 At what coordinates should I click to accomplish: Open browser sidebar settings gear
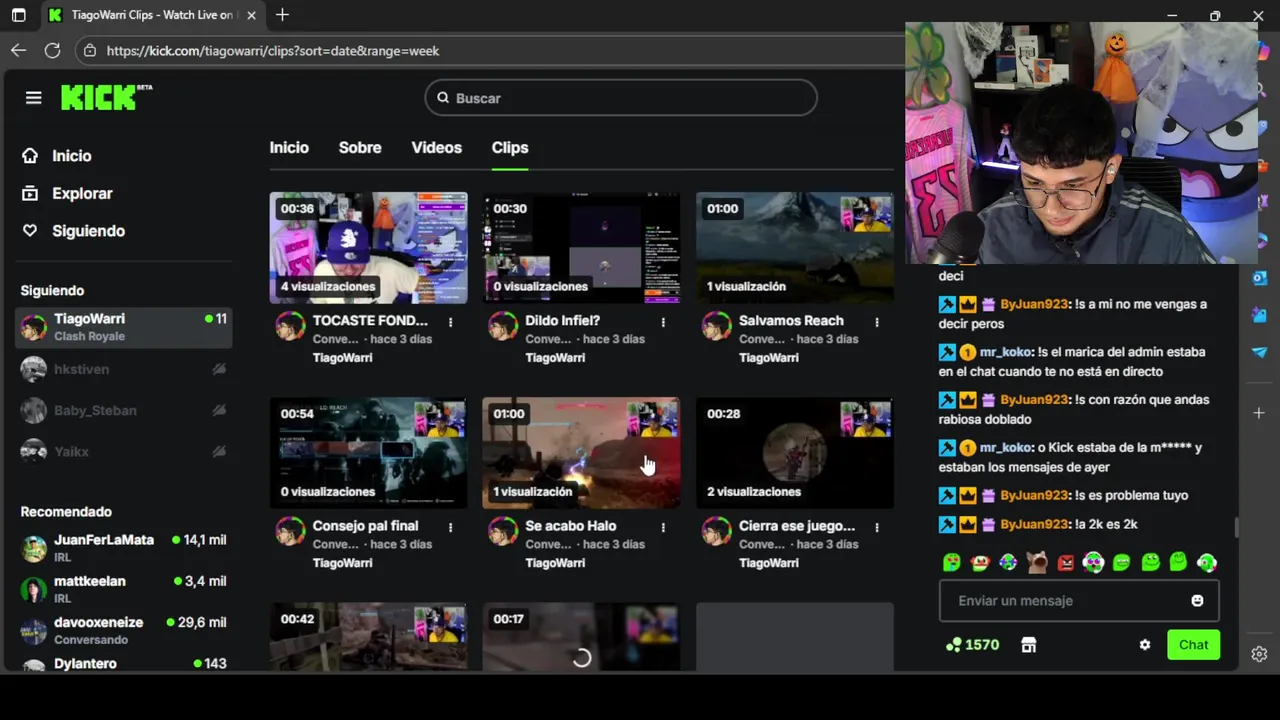[1259, 654]
